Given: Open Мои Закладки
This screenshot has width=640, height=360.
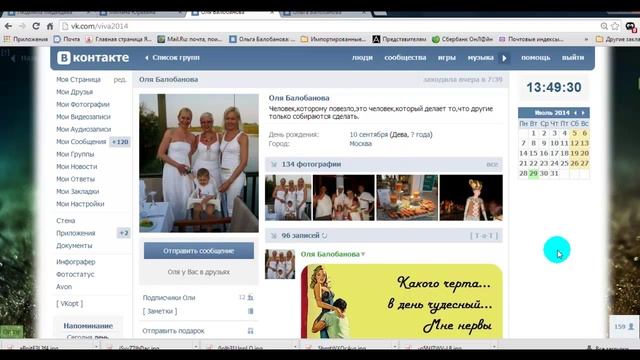Looking at the screenshot, I should point(78,191).
